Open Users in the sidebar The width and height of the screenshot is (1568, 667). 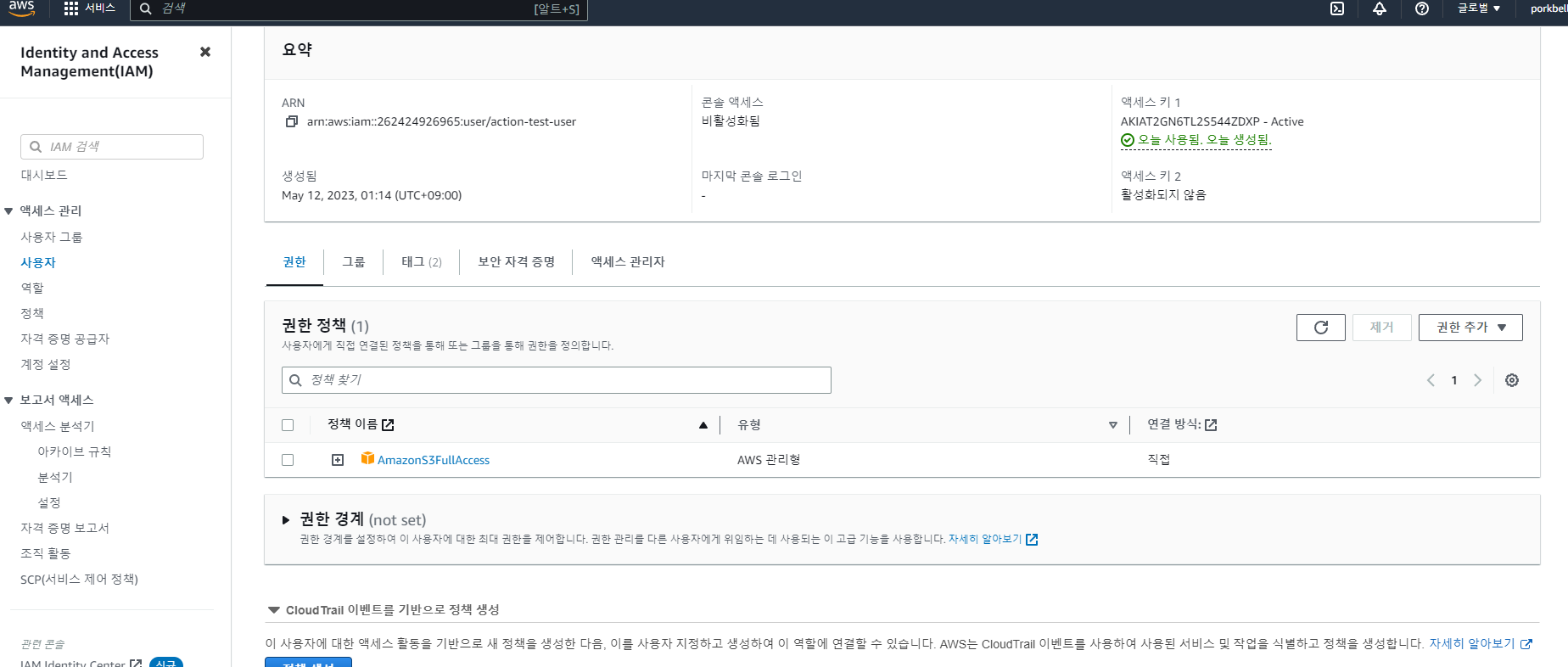coord(38,262)
